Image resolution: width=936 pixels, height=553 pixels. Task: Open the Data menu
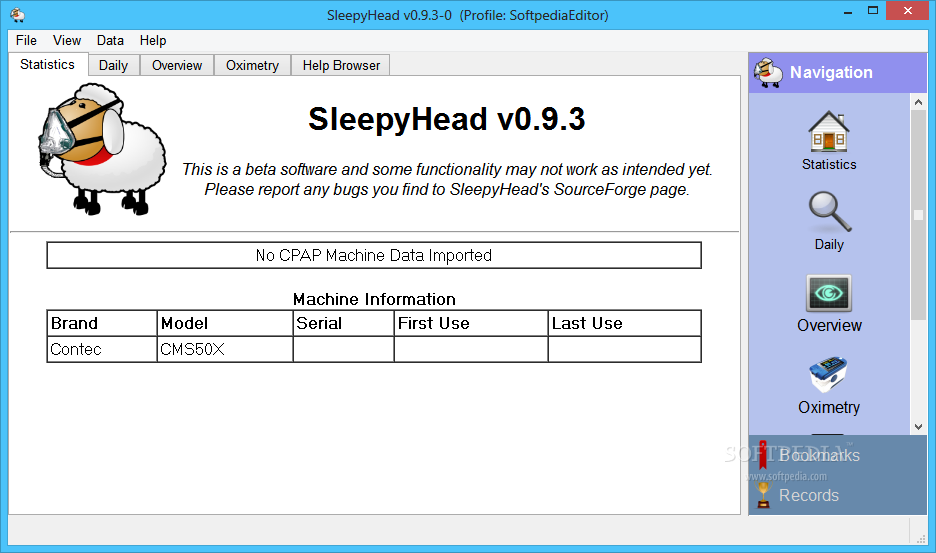(x=110, y=41)
